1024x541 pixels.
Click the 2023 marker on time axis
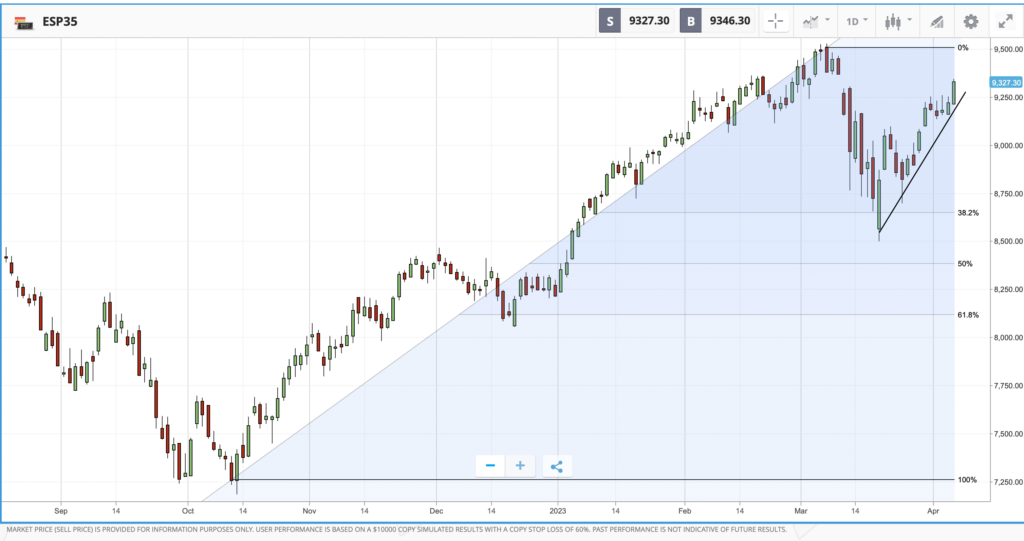click(558, 508)
